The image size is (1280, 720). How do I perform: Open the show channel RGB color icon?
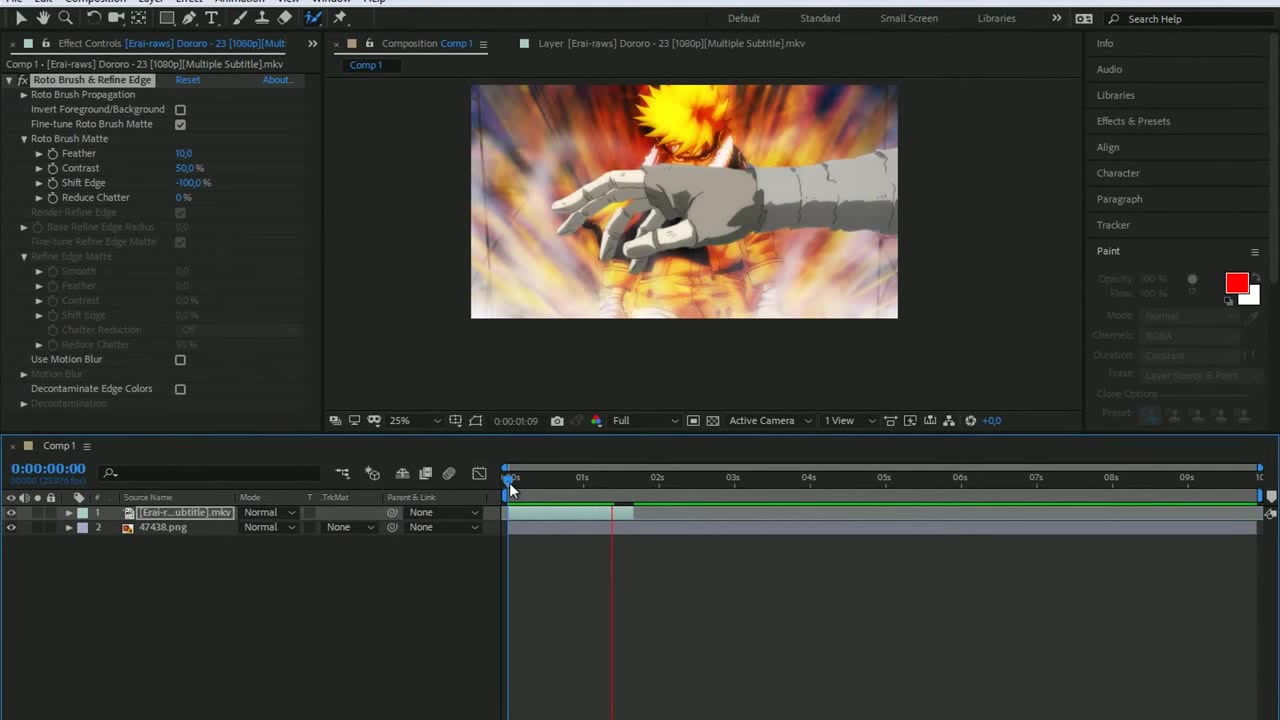coord(596,421)
